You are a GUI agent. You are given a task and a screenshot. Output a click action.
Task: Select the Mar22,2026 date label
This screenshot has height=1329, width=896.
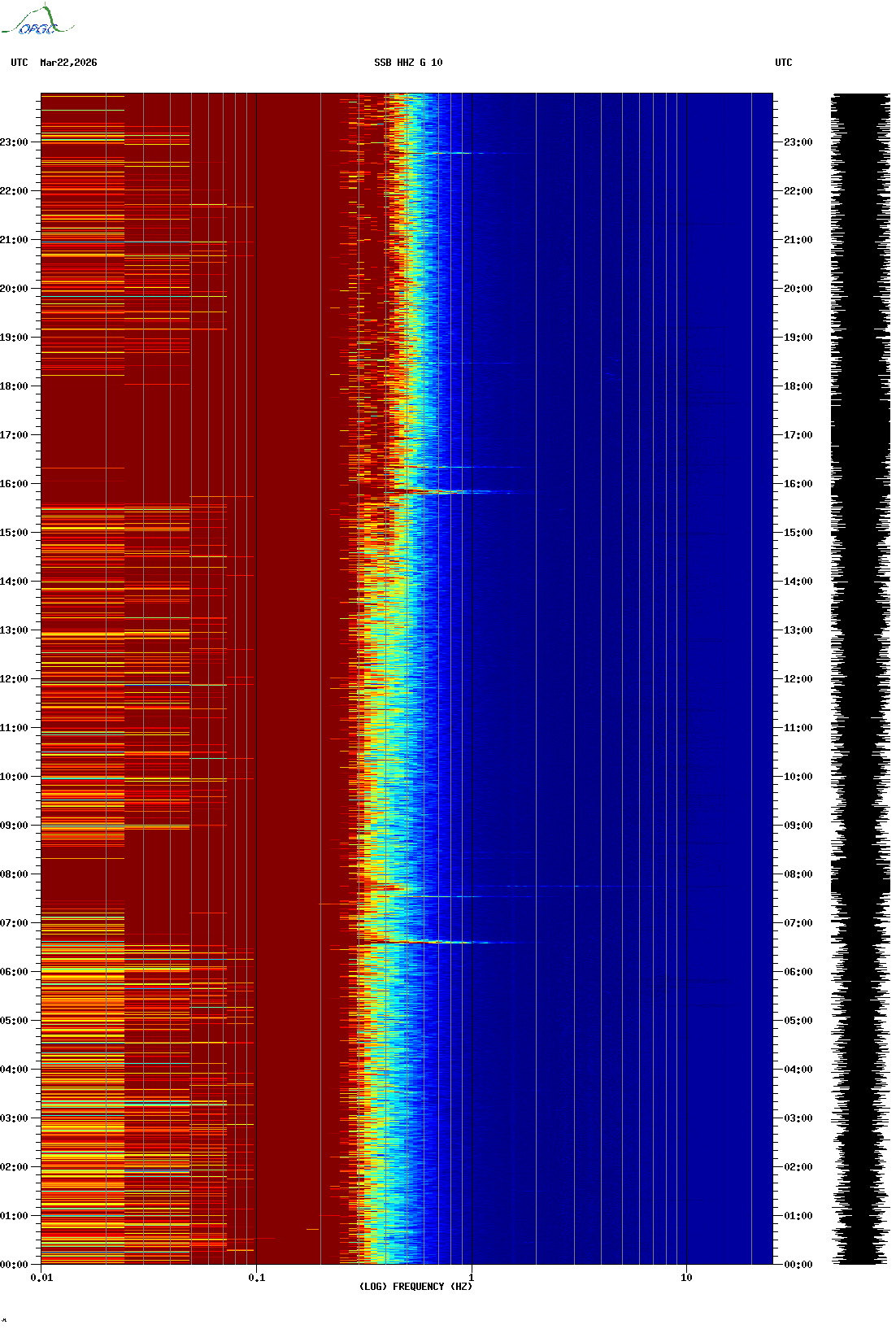click(x=68, y=63)
